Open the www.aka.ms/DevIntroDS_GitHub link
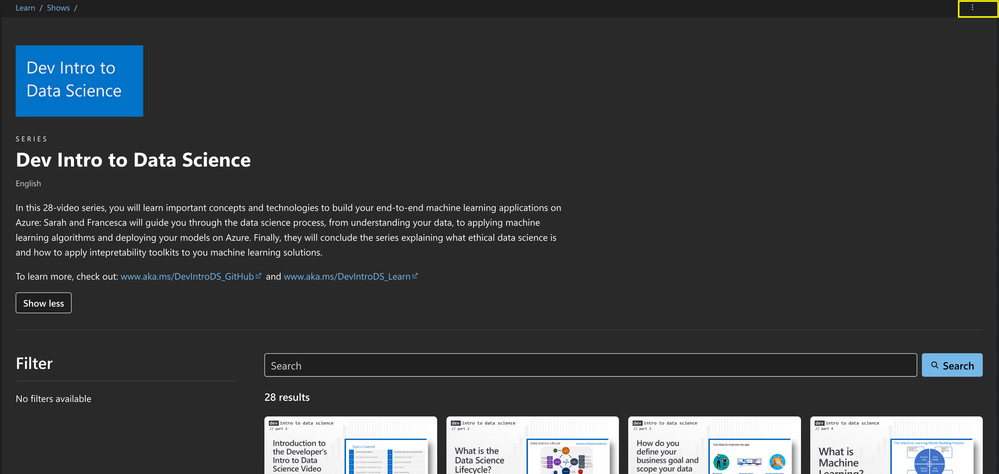 point(191,277)
